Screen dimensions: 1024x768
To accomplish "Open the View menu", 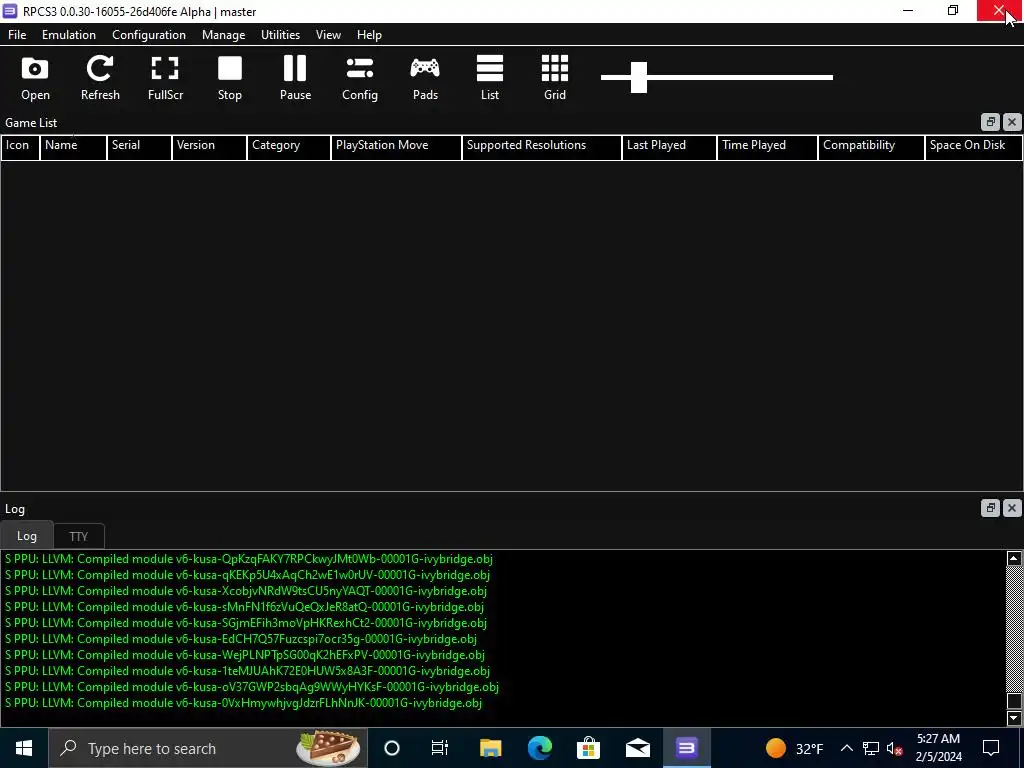I will point(328,35).
